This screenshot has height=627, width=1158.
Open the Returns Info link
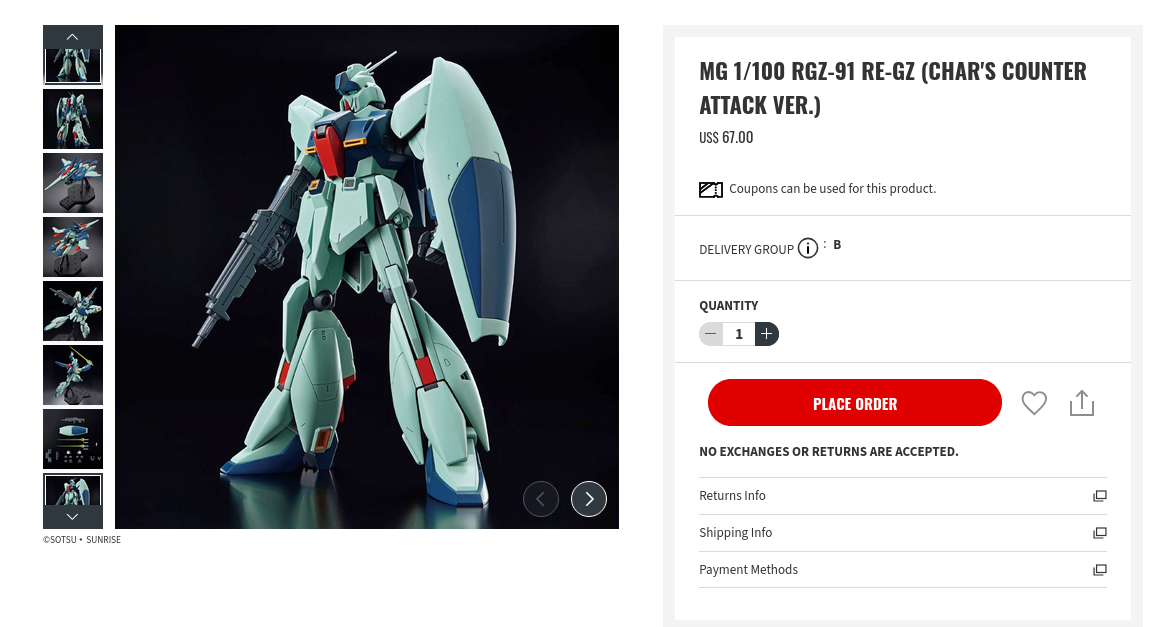point(732,496)
